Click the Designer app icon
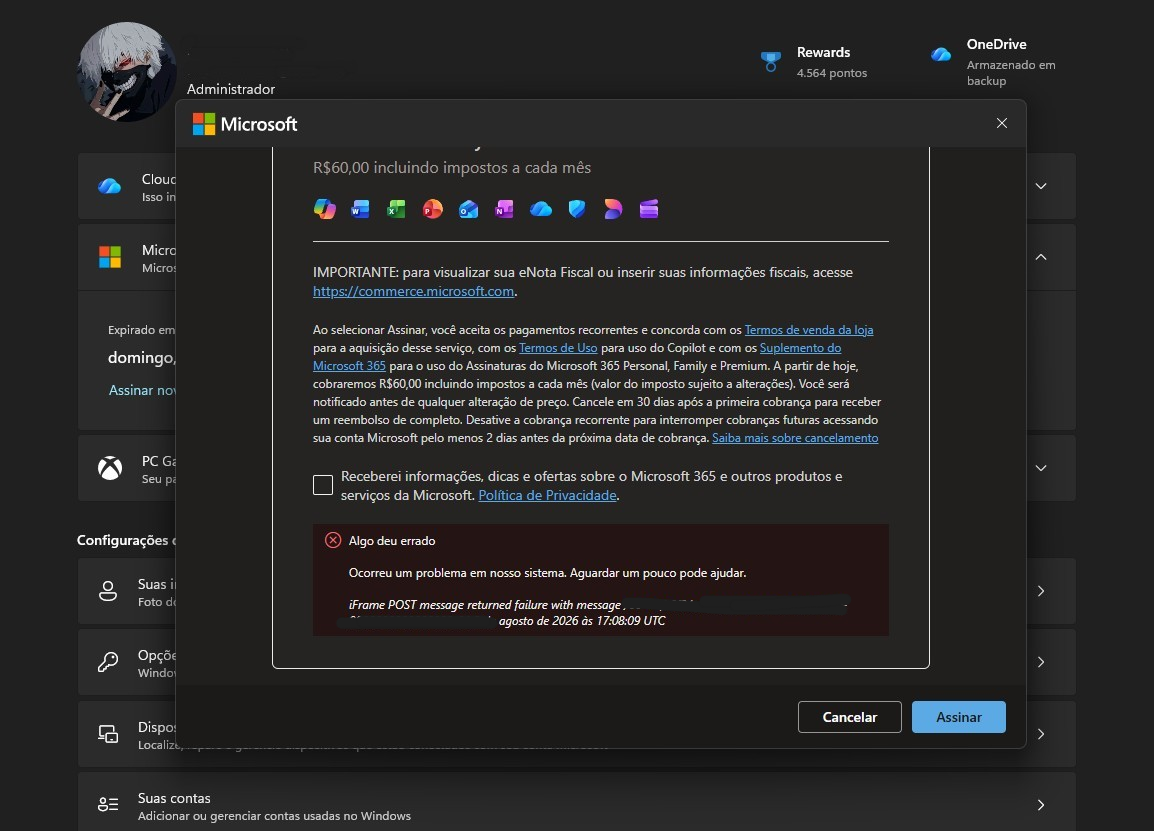 pos(613,209)
